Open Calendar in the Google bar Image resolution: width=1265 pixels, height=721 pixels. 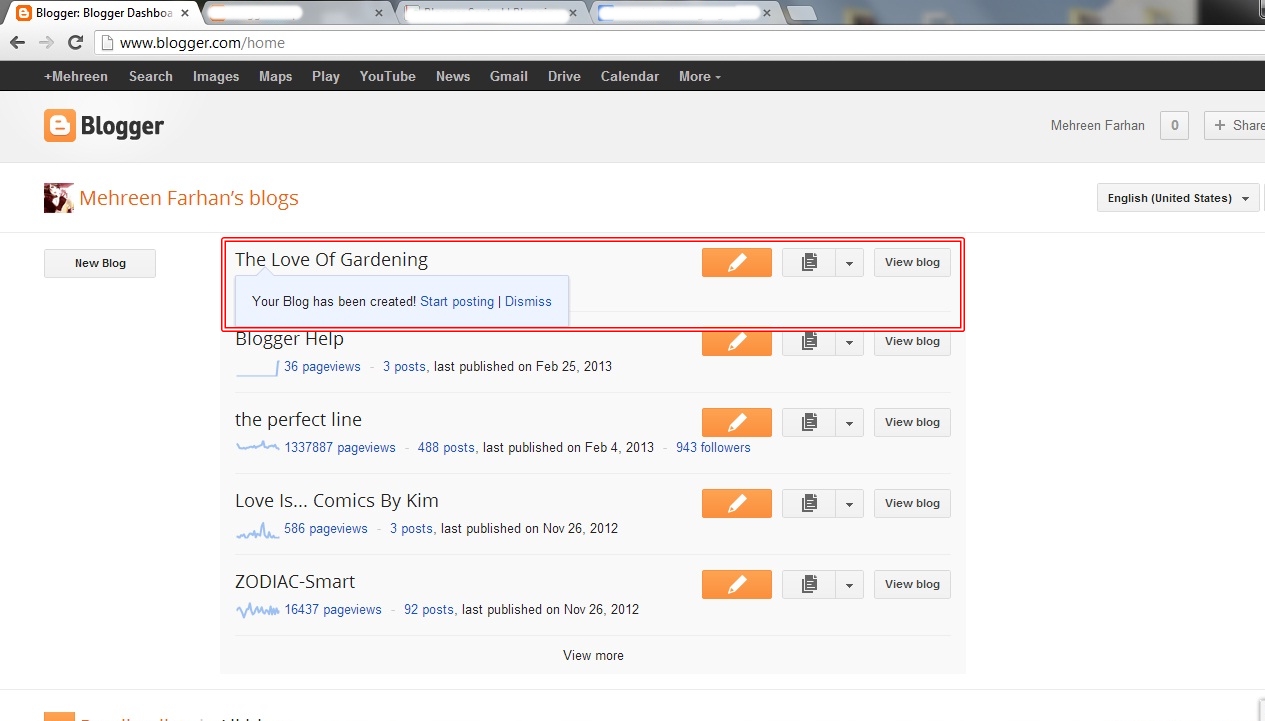tap(630, 76)
